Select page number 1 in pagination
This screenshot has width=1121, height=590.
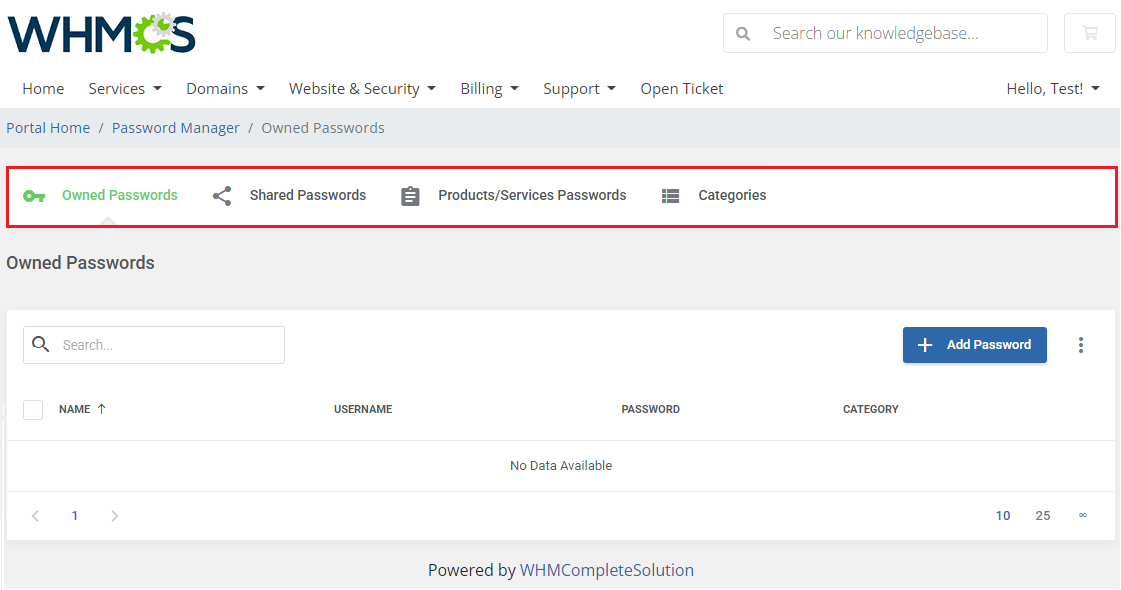74,516
